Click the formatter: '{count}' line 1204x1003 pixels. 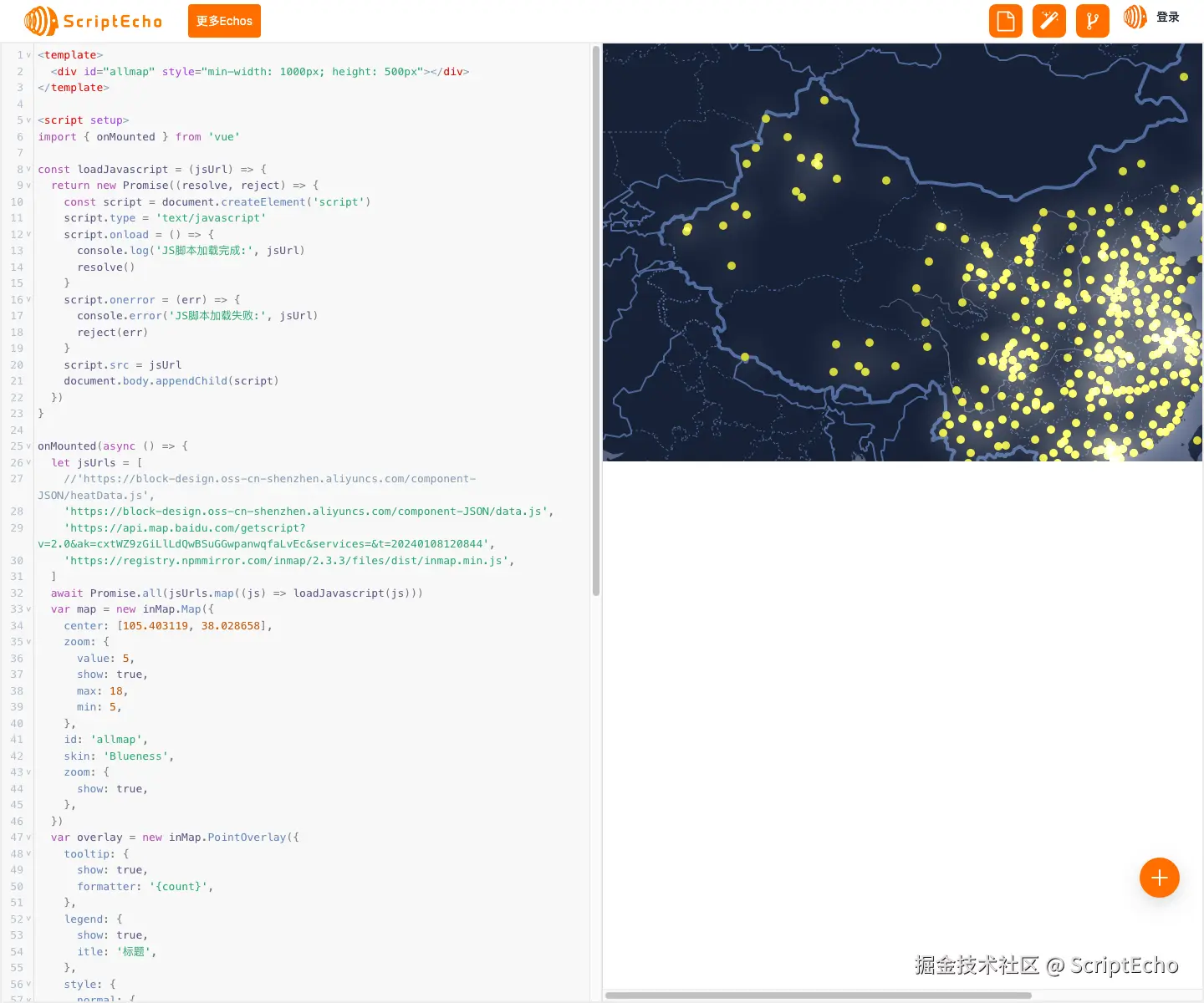coord(145,887)
